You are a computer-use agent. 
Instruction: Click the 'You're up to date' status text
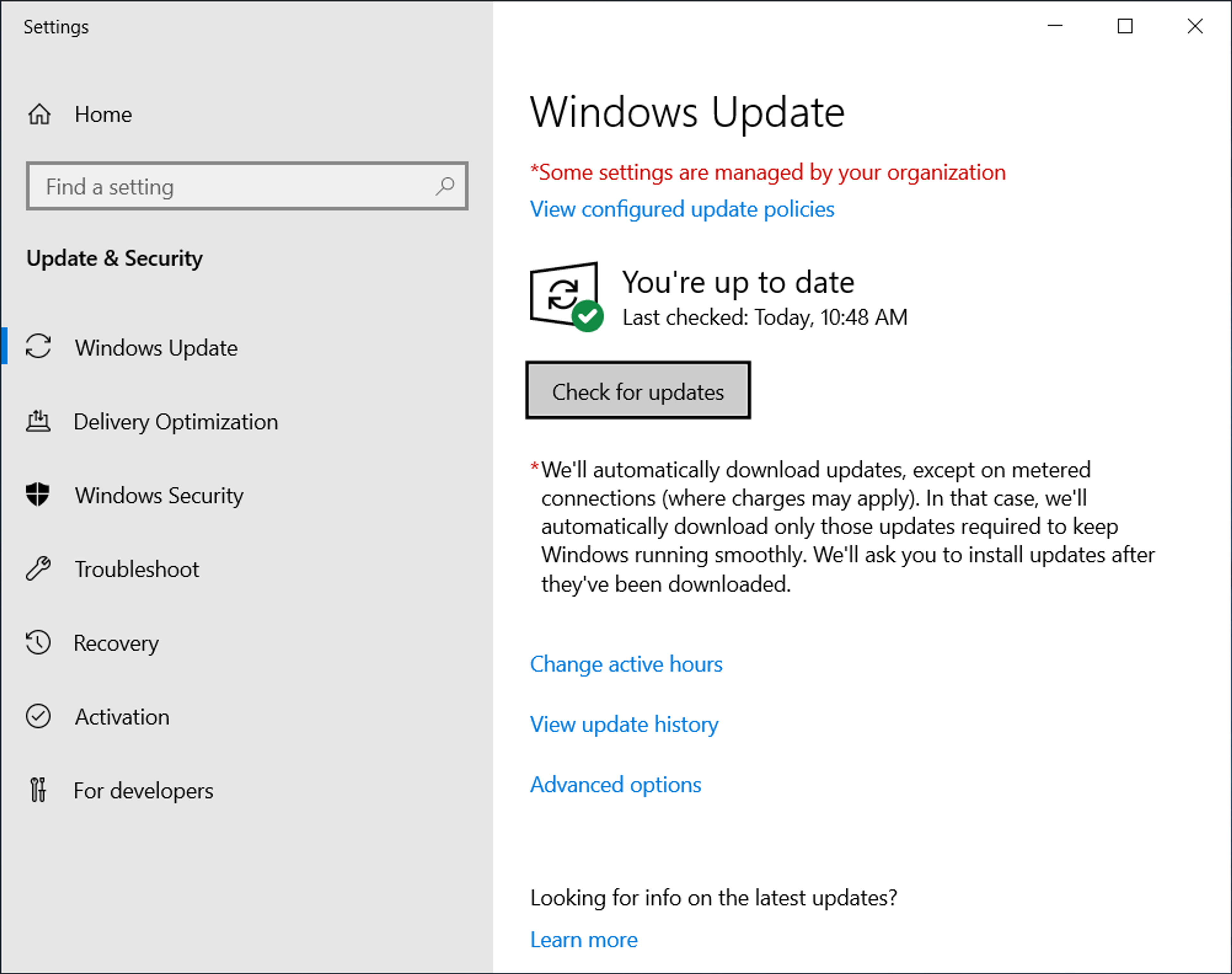[738, 282]
